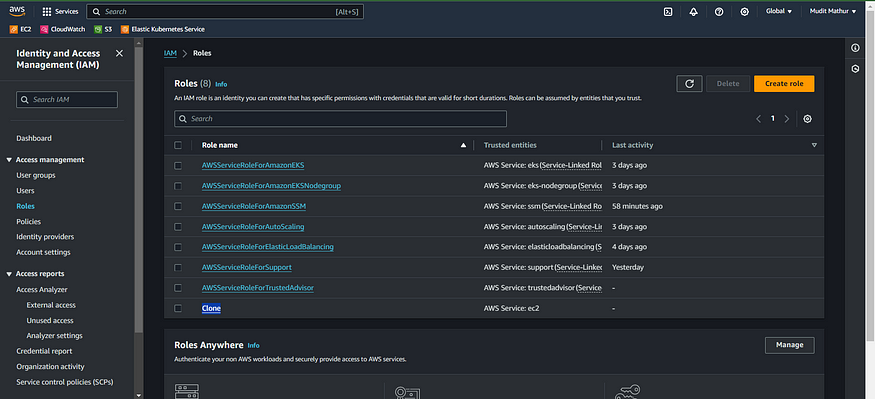Open the info panel icon on right edge

[x=855, y=48]
